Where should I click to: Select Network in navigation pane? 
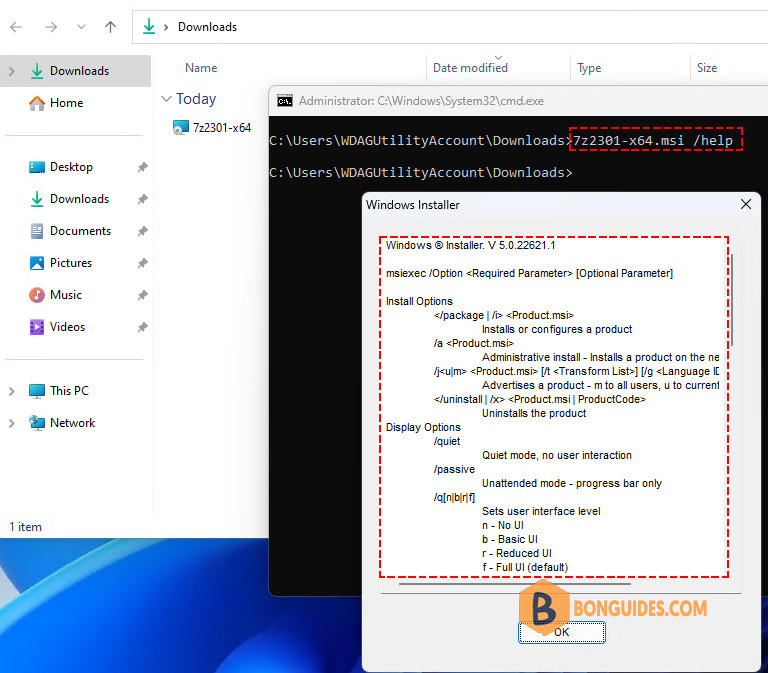coord(72,423)
